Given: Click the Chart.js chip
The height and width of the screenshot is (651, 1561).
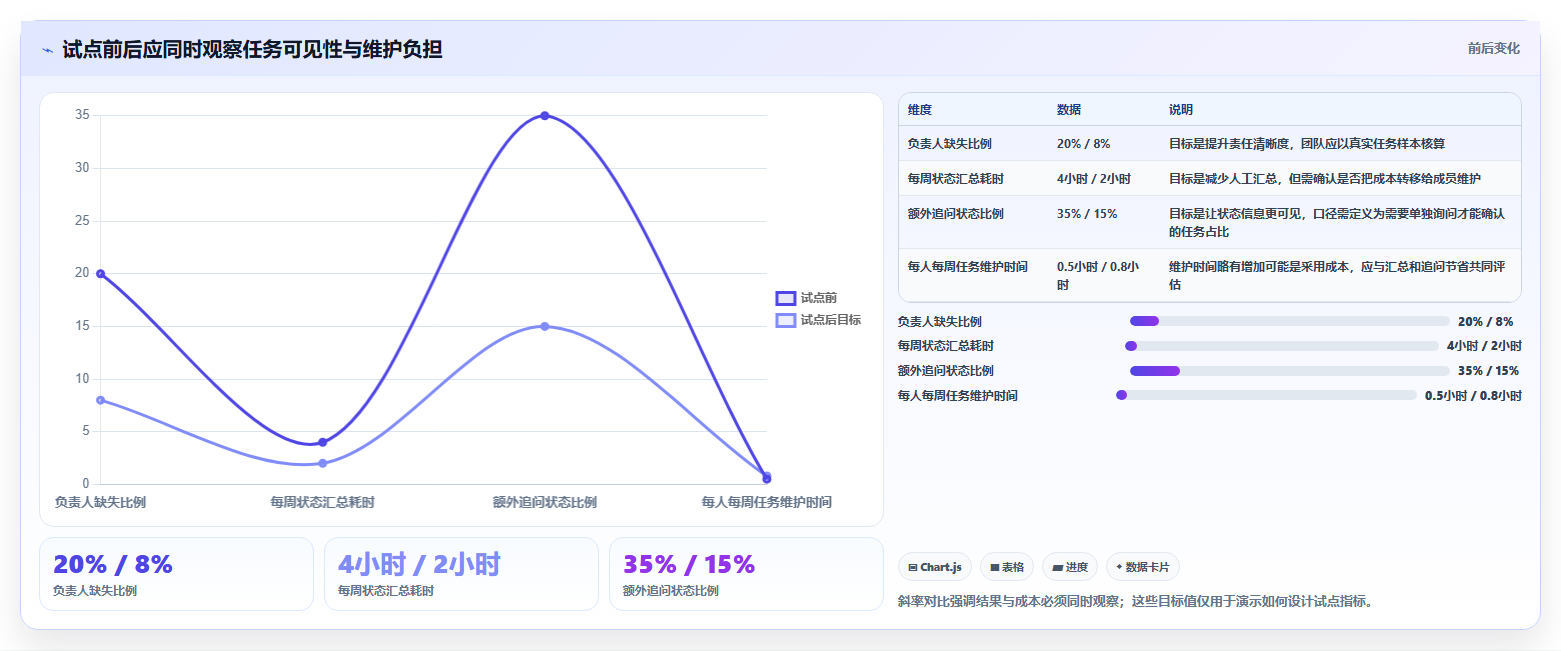Looking at the screenshot, I should tap(934, 567).
